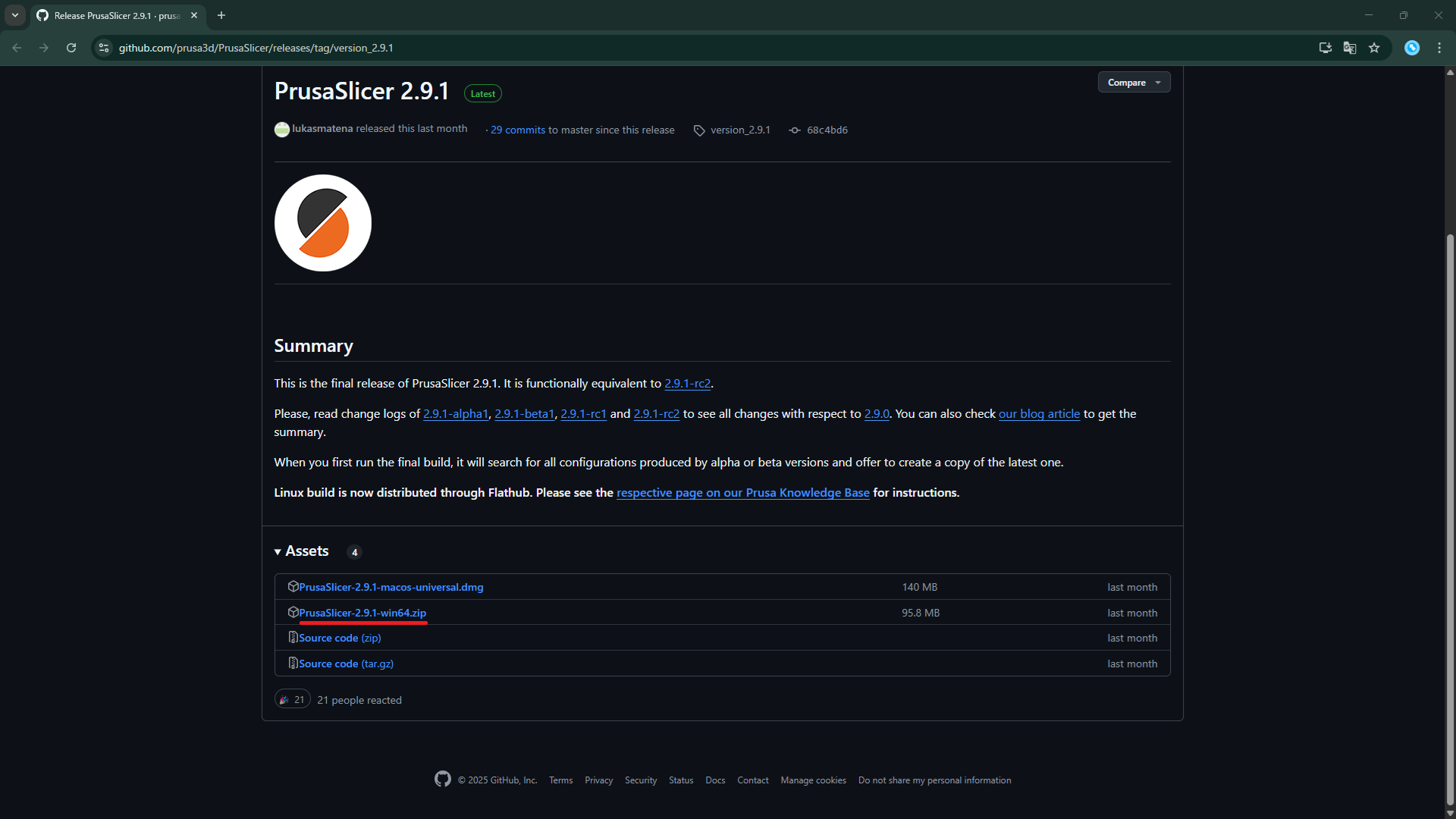The width and height of the screenshot is (1456, 819).
Task: Open the translate page icon
Action: (1350, 48)
